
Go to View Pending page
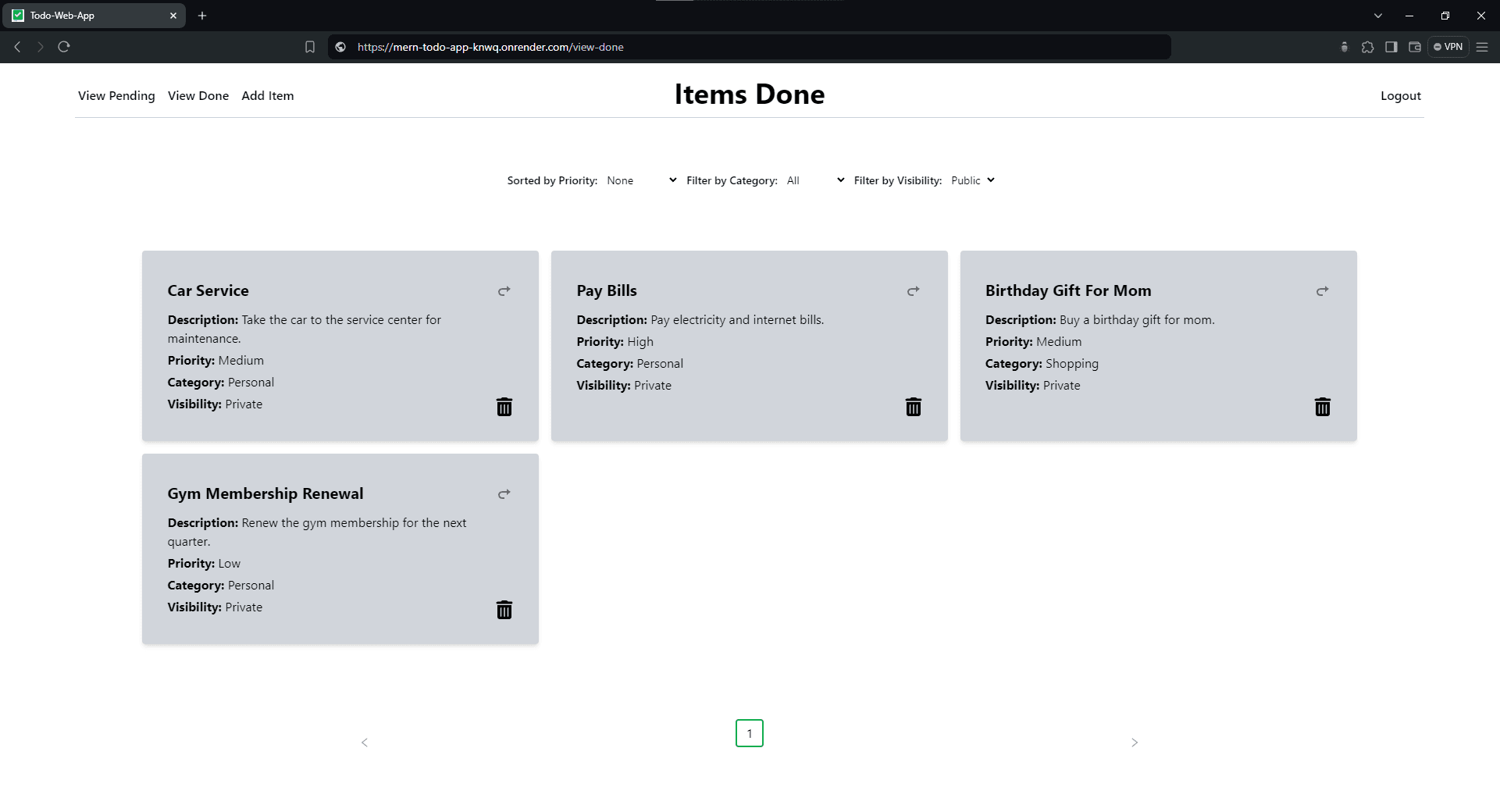pyautogui.click(x=116, y=96)
